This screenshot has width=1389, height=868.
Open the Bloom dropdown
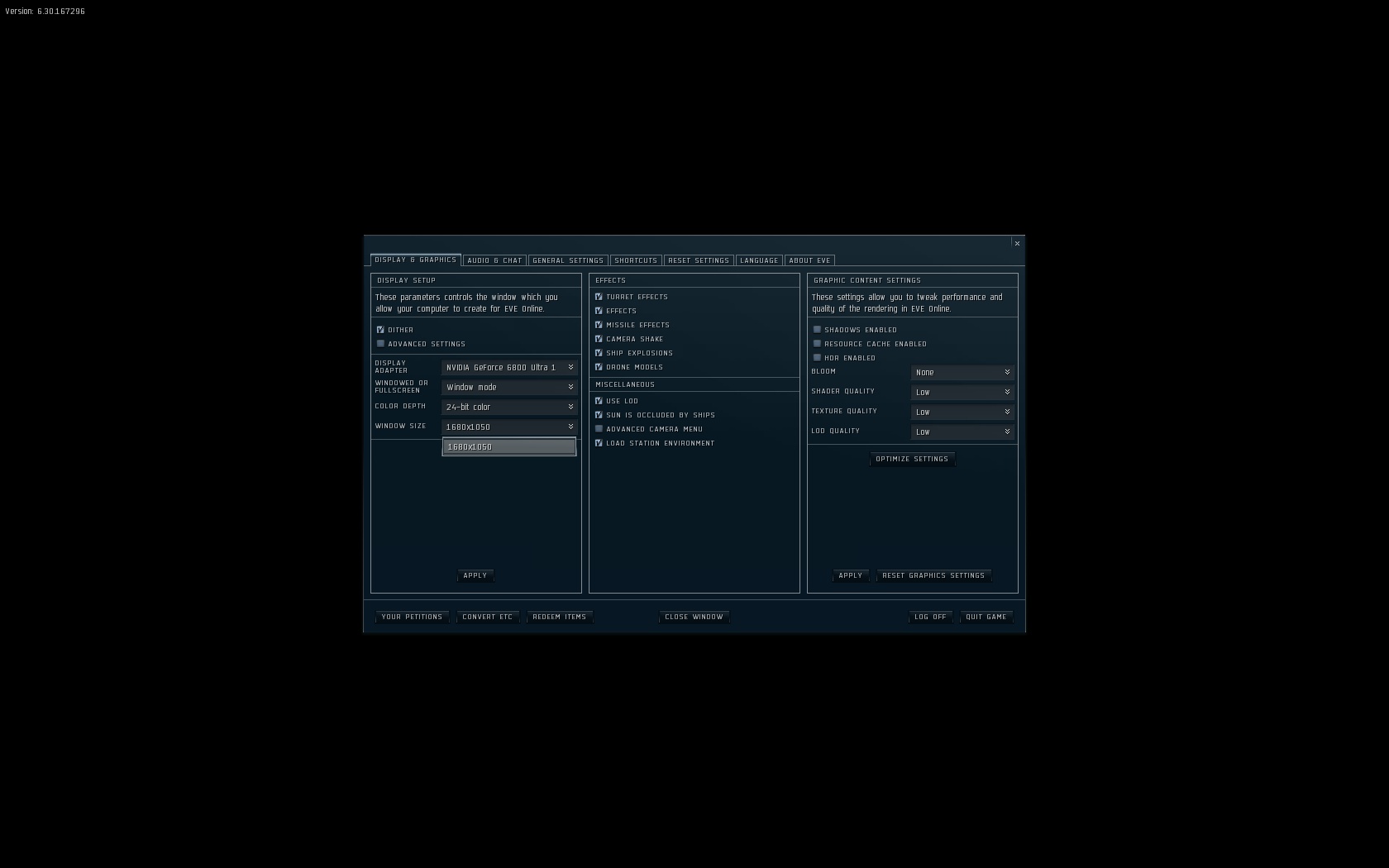click(962, 373)
